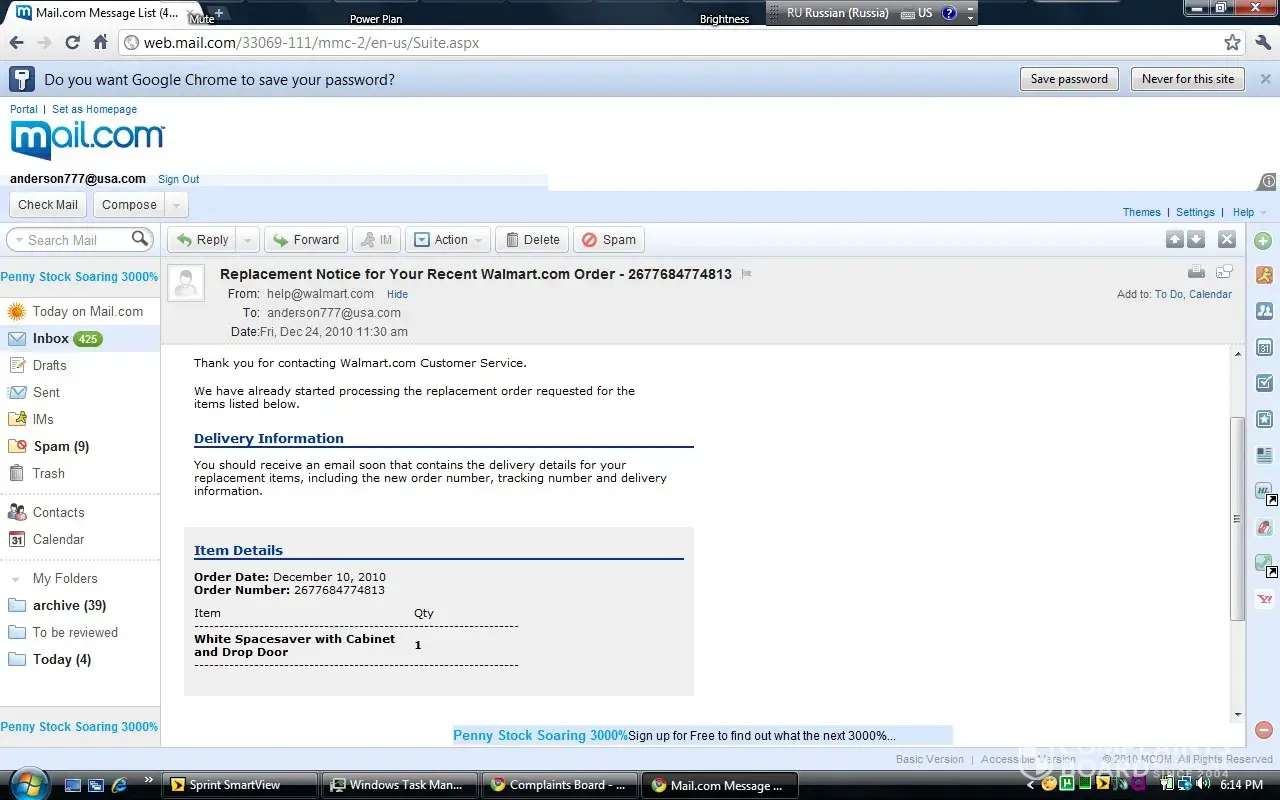Flag this Walmart replacement notice email
The width and height of the screenshot is (1280, 800).
point(746,274)
